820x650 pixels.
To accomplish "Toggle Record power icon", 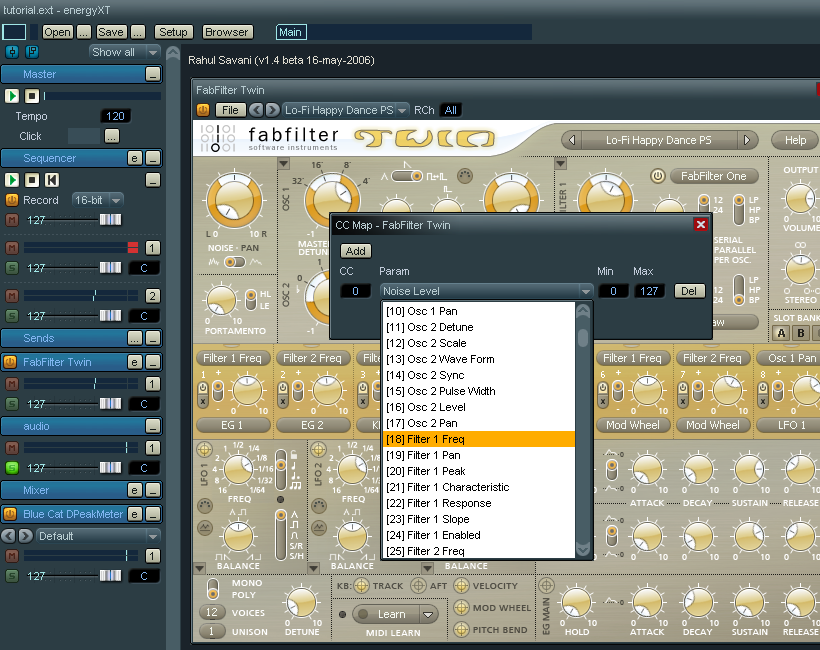I will point(12,200).
